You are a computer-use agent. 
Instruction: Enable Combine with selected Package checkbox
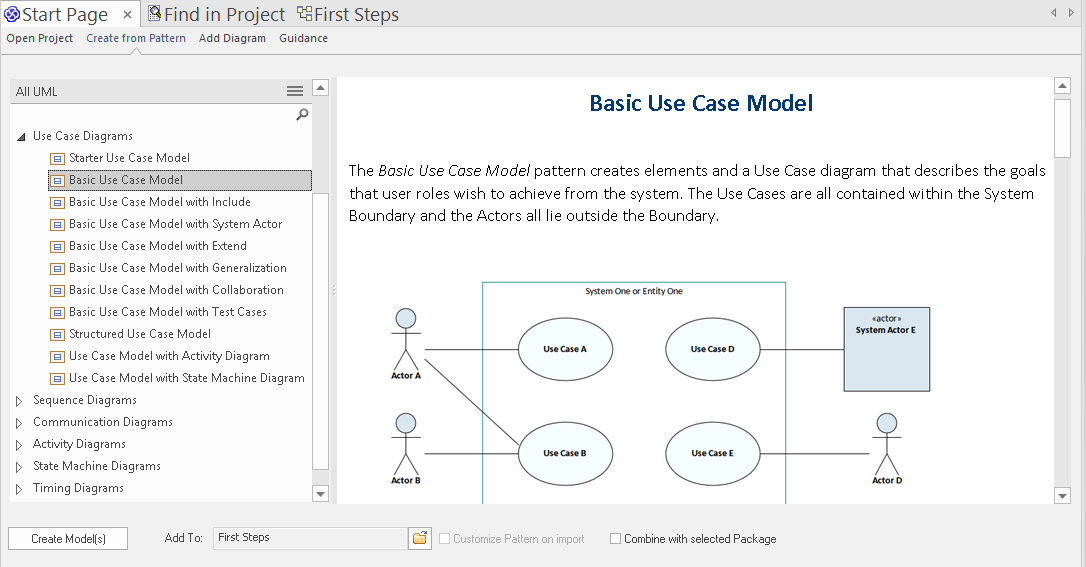616,539
